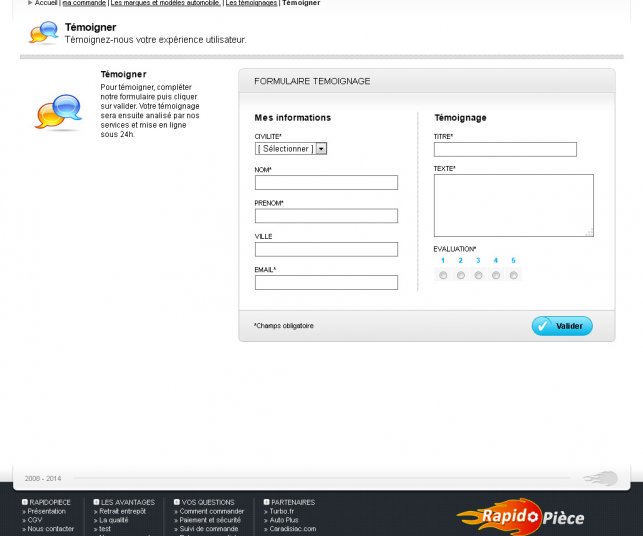This screenshot has width=643, height=536.
Task: Open Paiement et sécurité footer link
Action: (210, 520)
